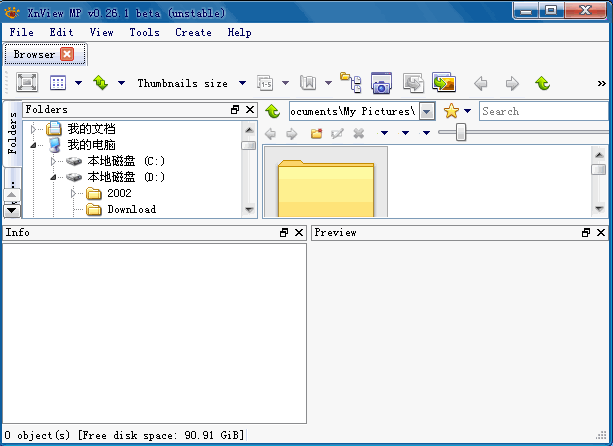
Task: Click the thumbnail size slider handle
Action: click(x=461, y=132)
